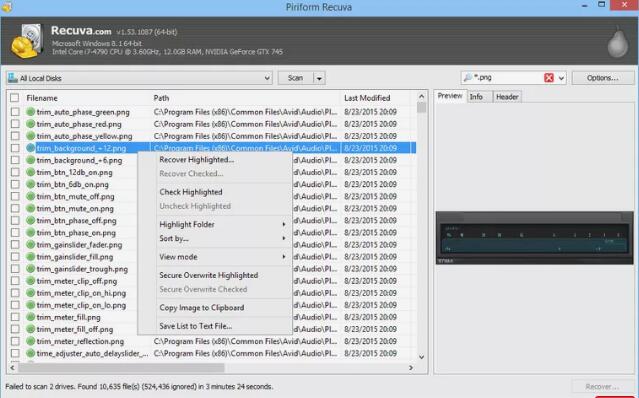
Task: Click the Recuva hard hat logo icon
Action: pyautogui.click(x=26, y=41)
